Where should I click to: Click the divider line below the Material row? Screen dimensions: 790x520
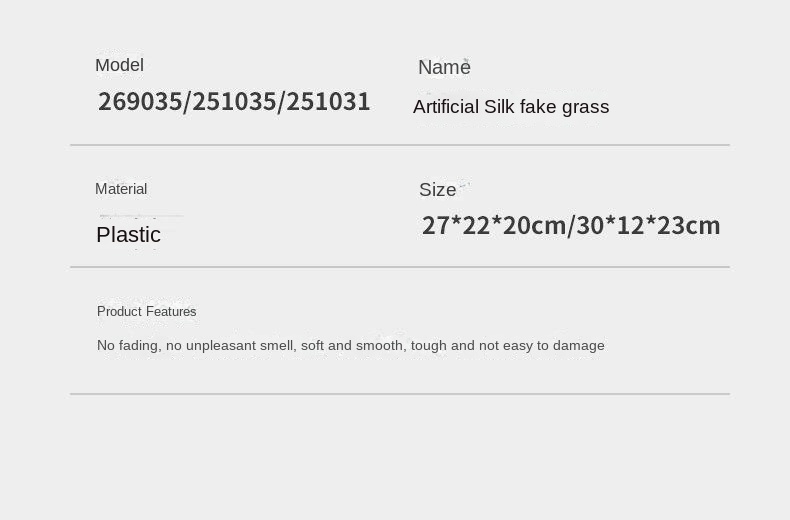(x=400, y=267)
